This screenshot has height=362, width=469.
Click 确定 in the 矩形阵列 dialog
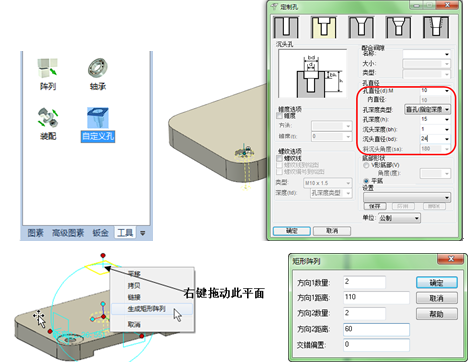click(437, 283)
